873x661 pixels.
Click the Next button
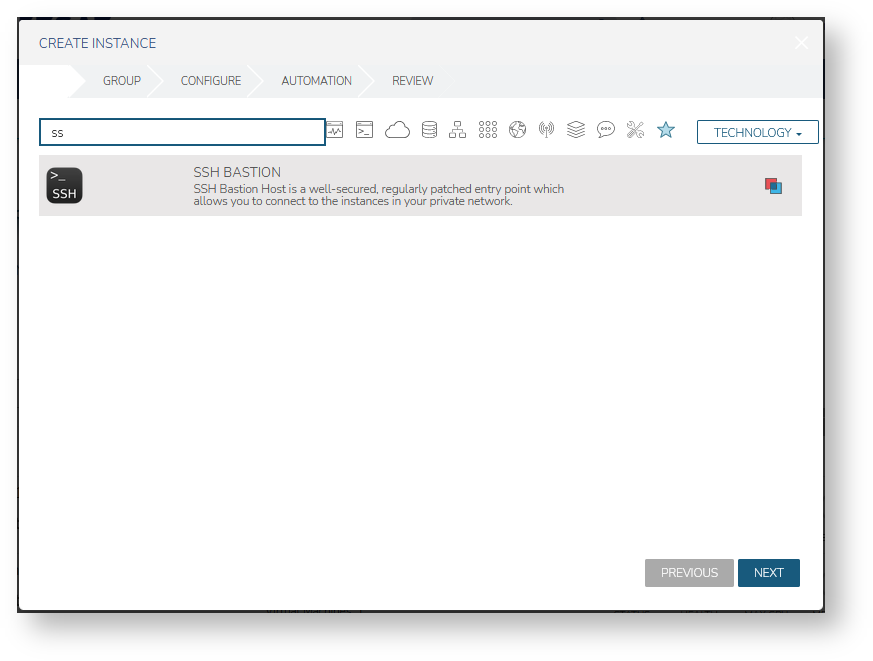(x=768, y=573)
